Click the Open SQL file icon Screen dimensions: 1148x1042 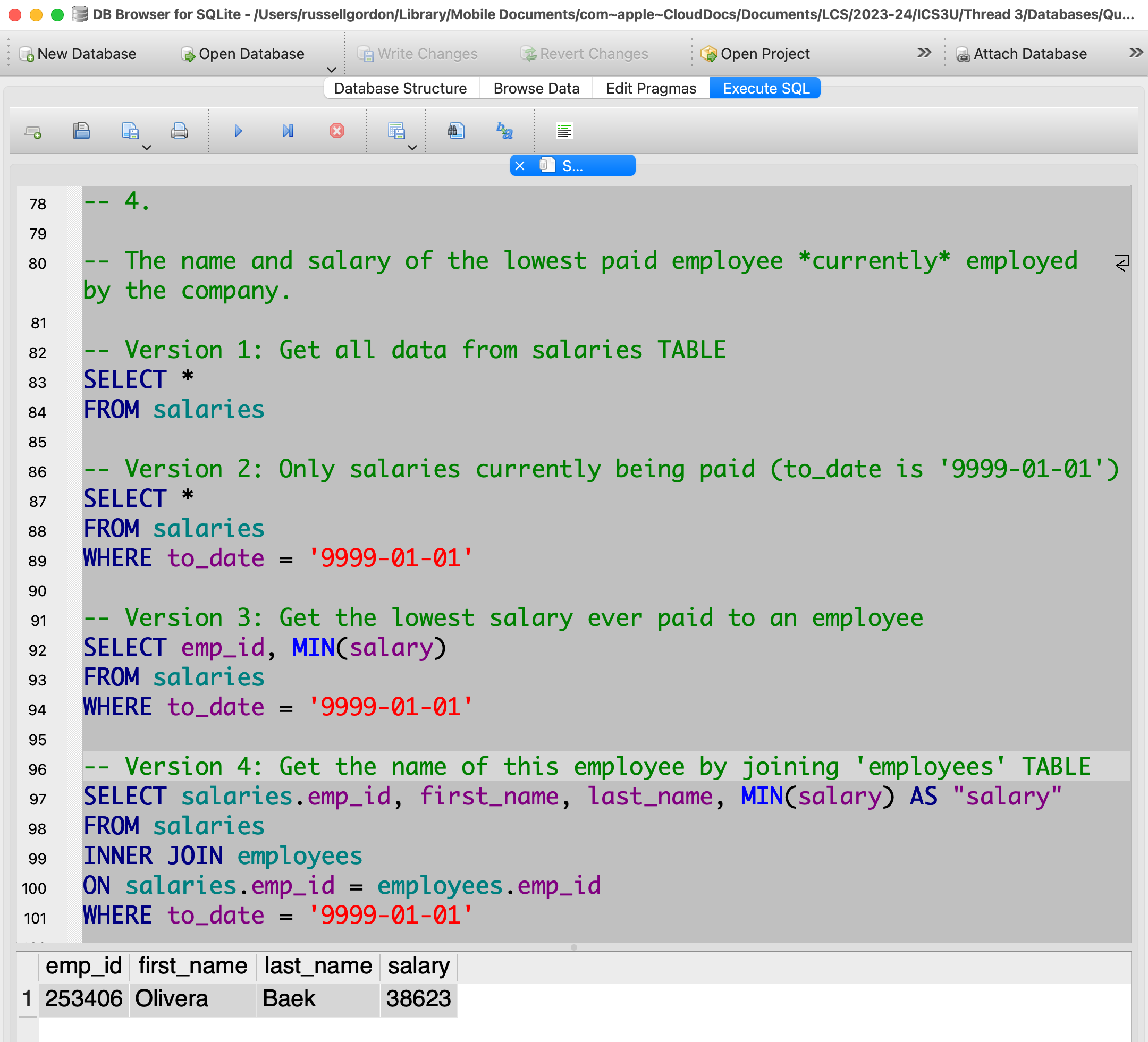[x=82, y=132]
